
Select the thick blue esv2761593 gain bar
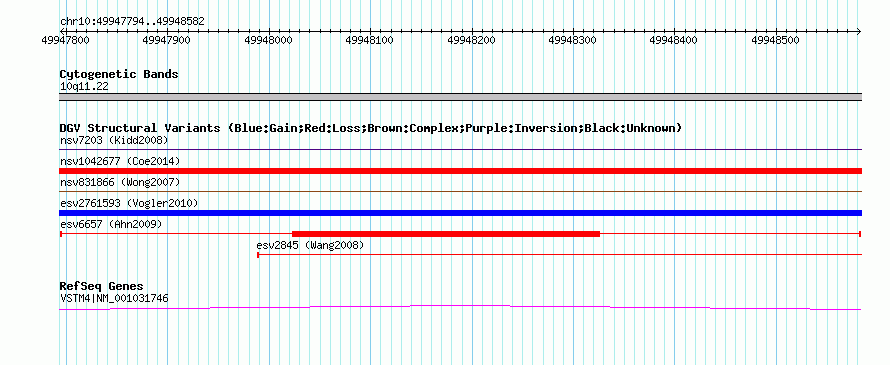[460, 213]
